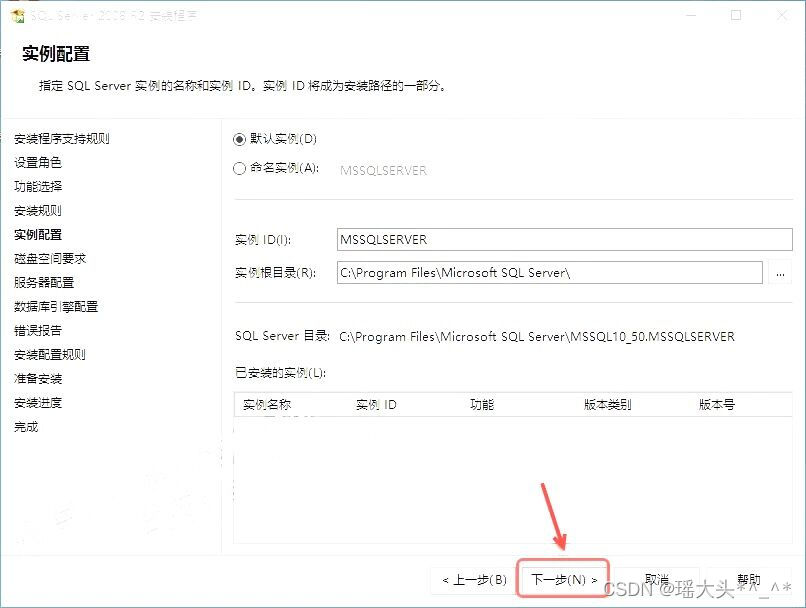Click the SQL Server setup title bar icon

pyautogui.click(x=17, y=15)
